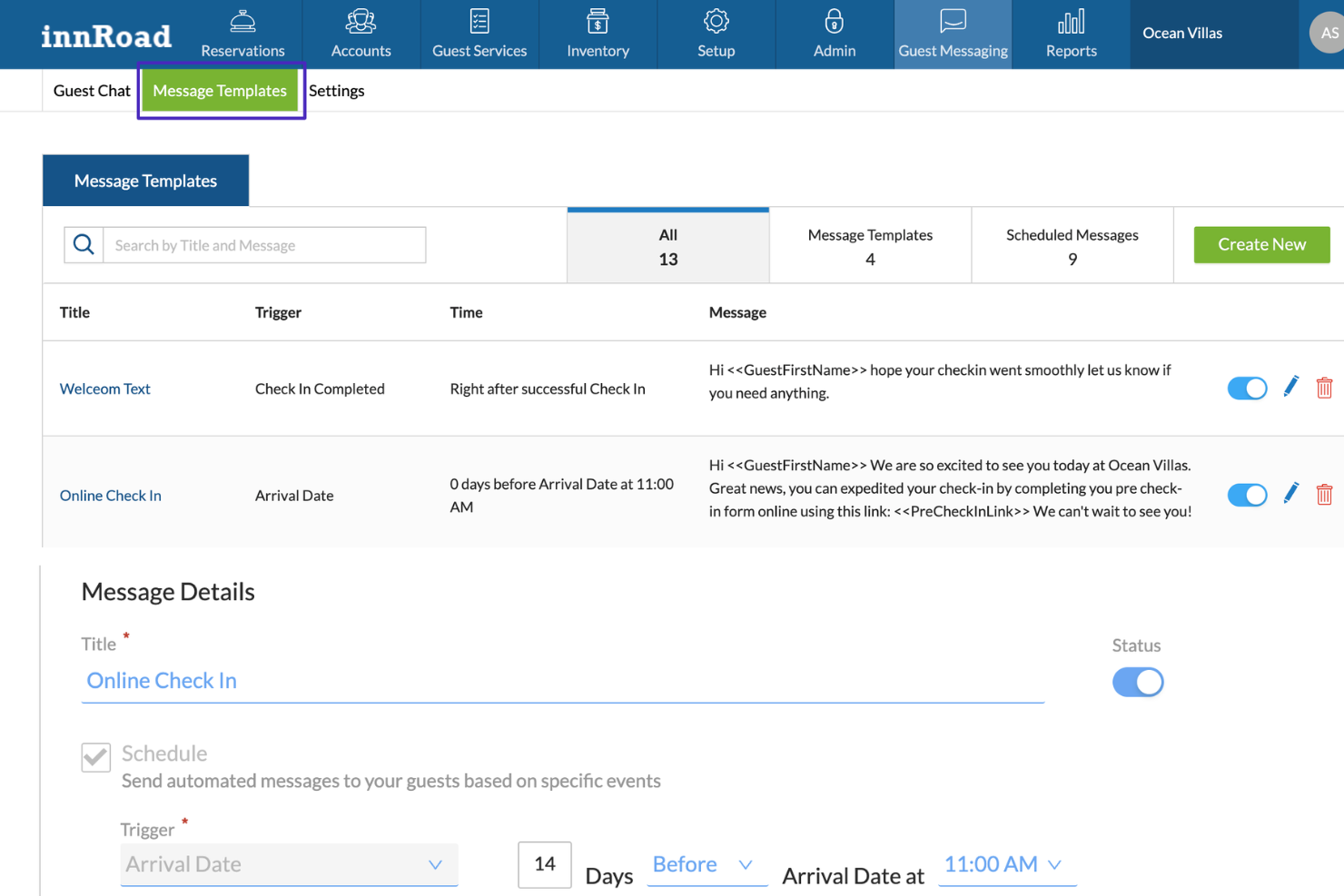
Task: Open the Scheduled Messages tab
Action: pos(1072,245)
